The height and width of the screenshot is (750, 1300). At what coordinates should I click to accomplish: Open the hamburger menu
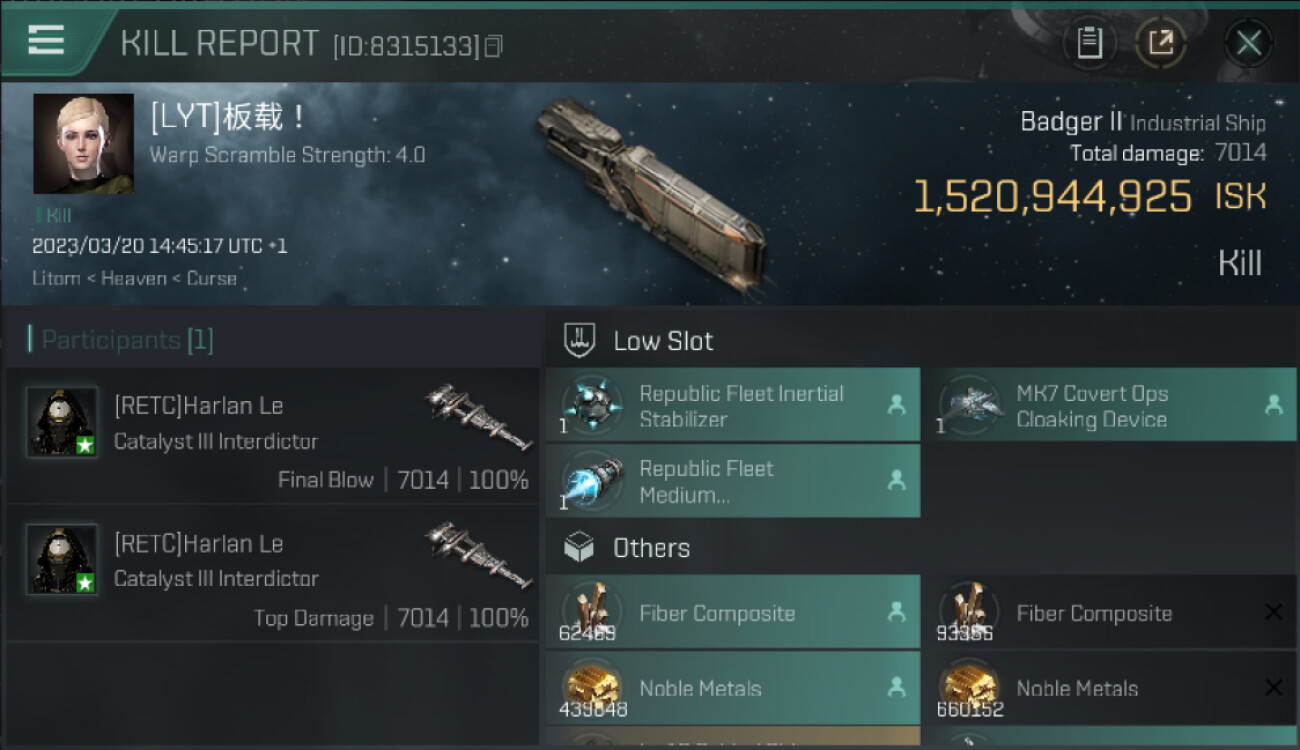click(x=46, y=40)
